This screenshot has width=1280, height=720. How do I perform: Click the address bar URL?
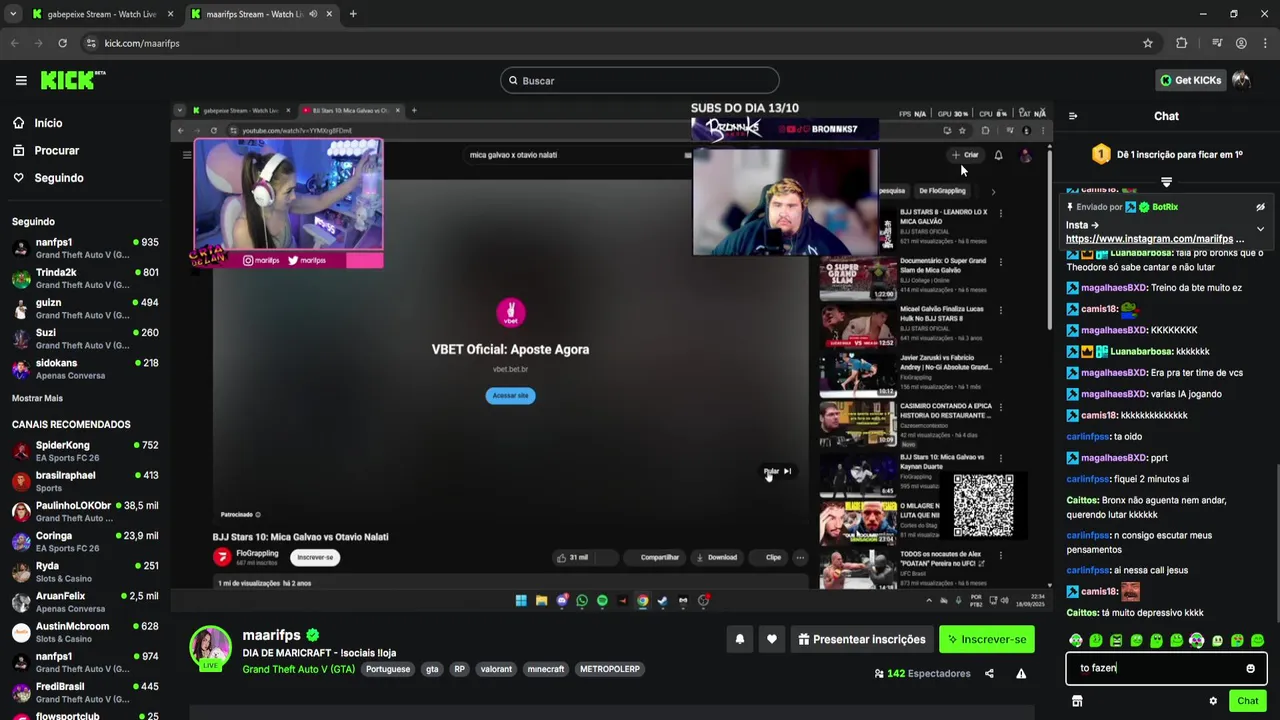point(142,43)
